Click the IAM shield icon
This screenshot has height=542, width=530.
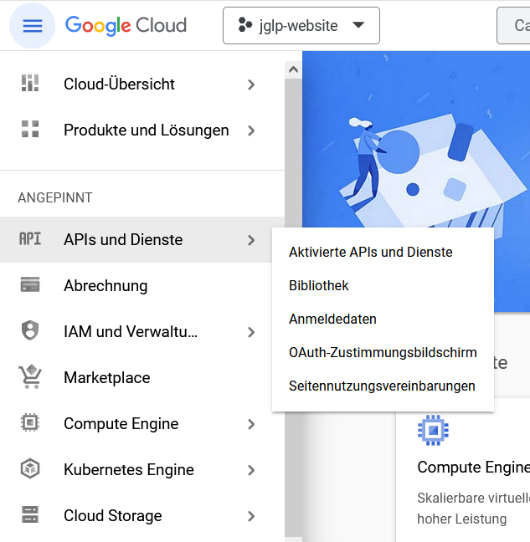point(30,330)
